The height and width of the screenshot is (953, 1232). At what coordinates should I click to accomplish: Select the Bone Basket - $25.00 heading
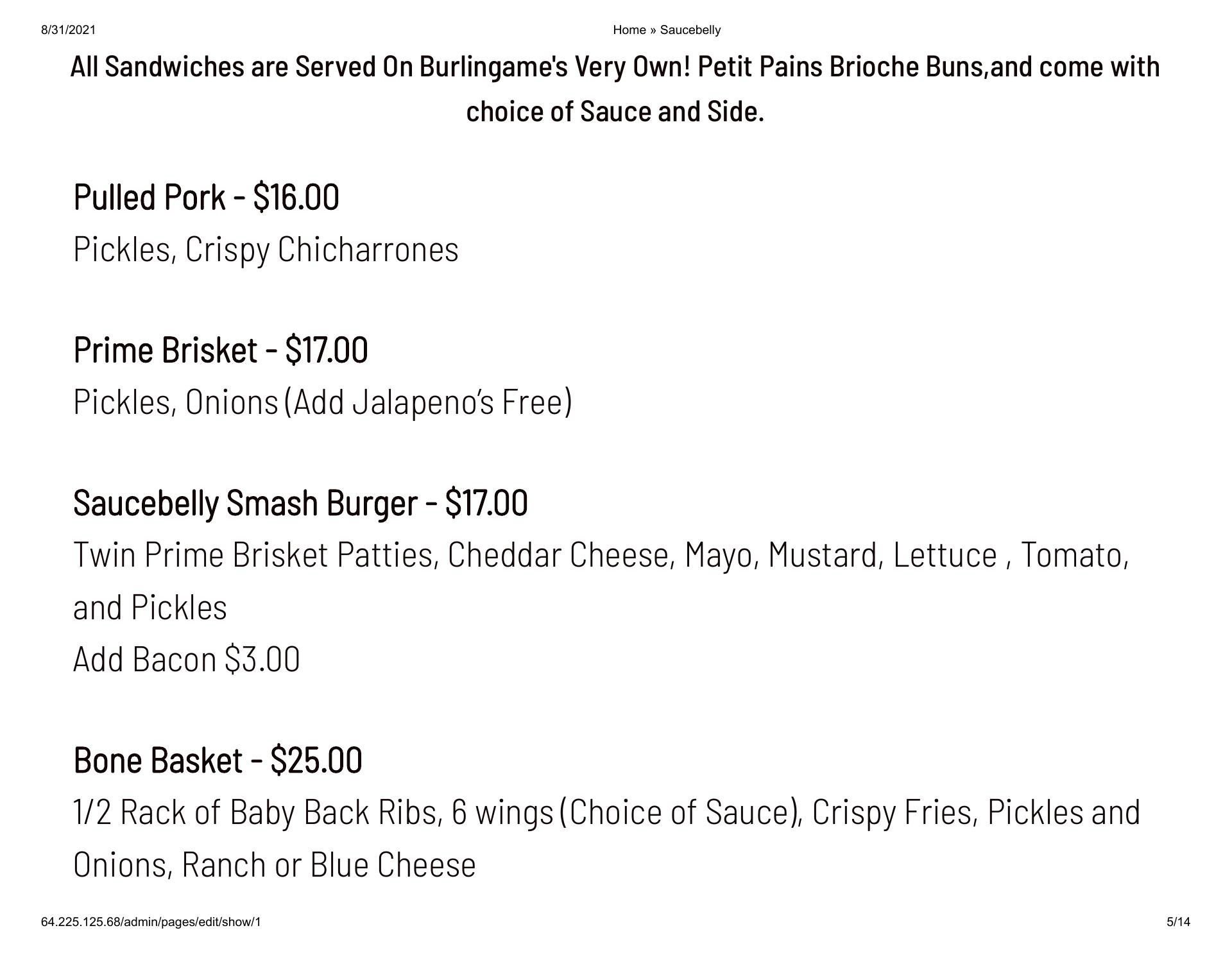pos(218,760)
